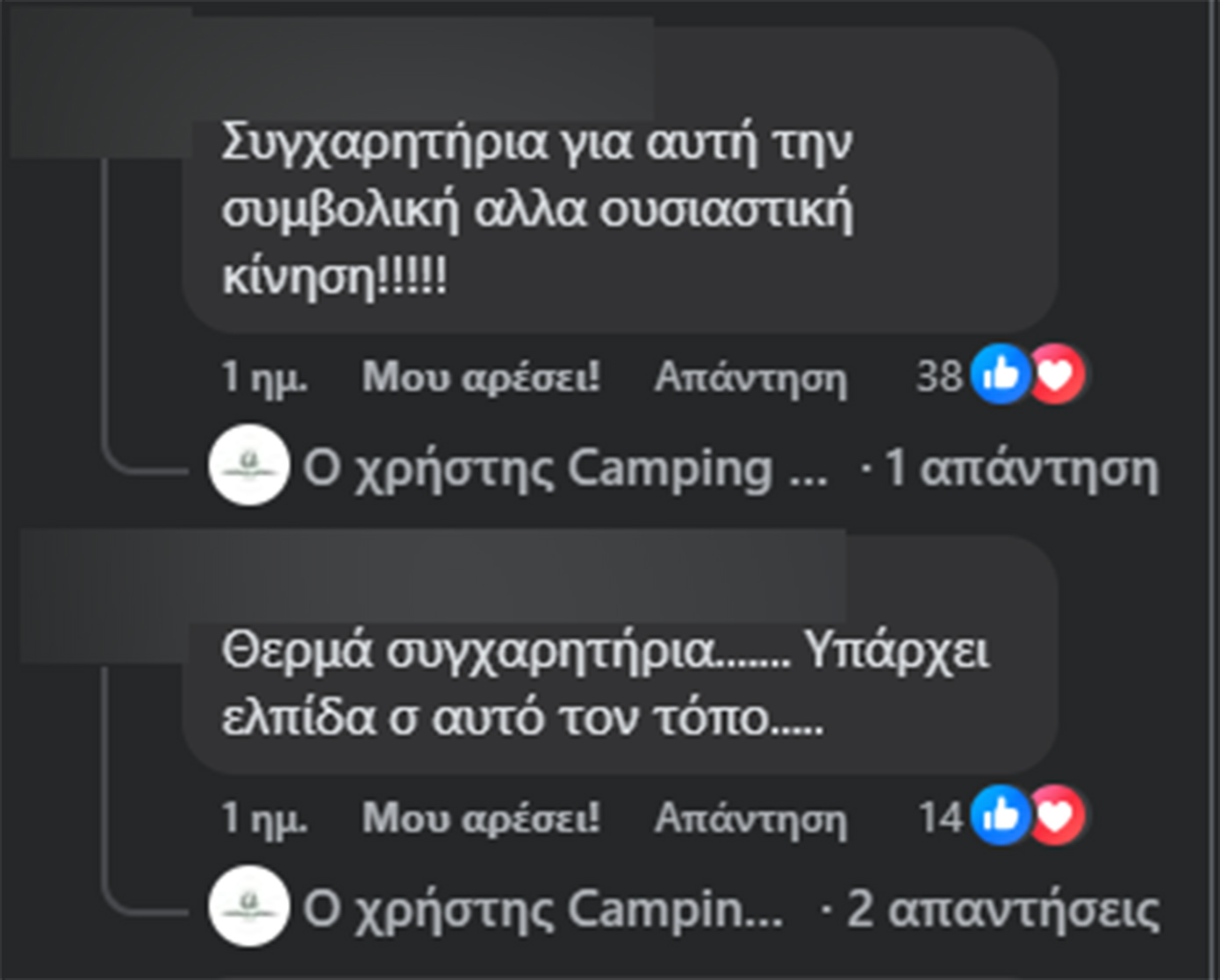Like the 'Υπάρχει ελπίδα' comment via 'Μου αρέσει!'

click(x=481, y=819)
